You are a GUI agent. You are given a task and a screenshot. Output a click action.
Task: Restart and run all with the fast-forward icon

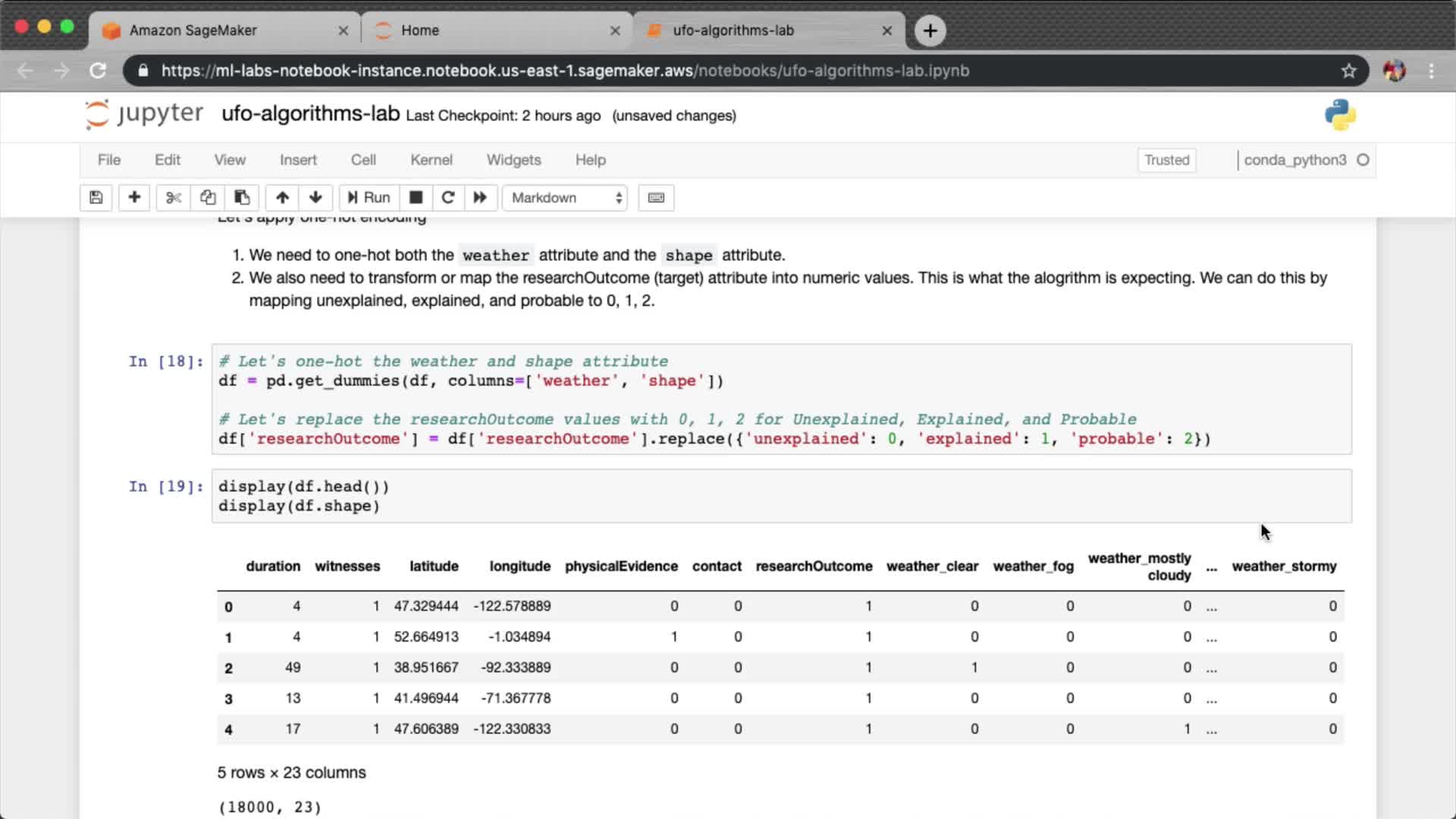coord(480,198)
